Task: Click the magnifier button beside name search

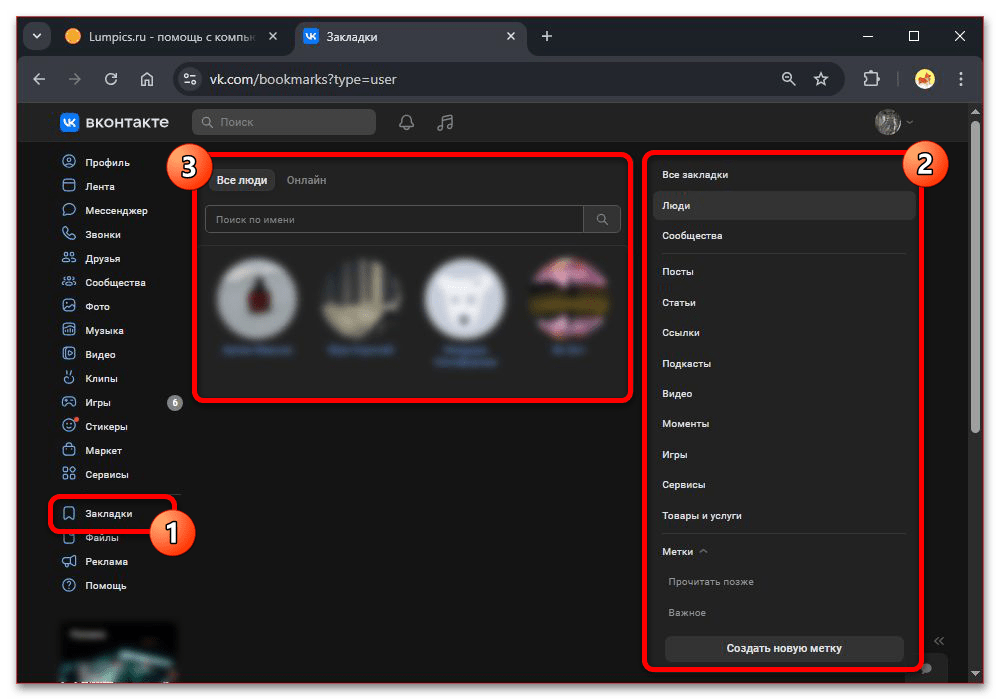Action: [602, 219]
